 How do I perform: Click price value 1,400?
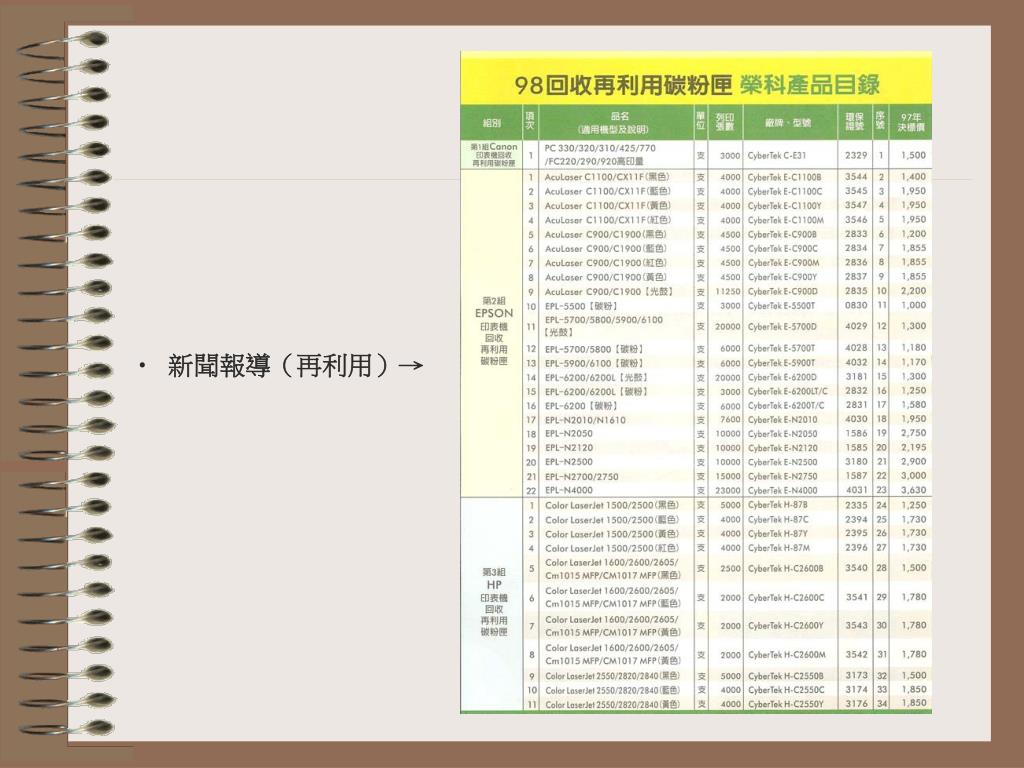(914, 176)
